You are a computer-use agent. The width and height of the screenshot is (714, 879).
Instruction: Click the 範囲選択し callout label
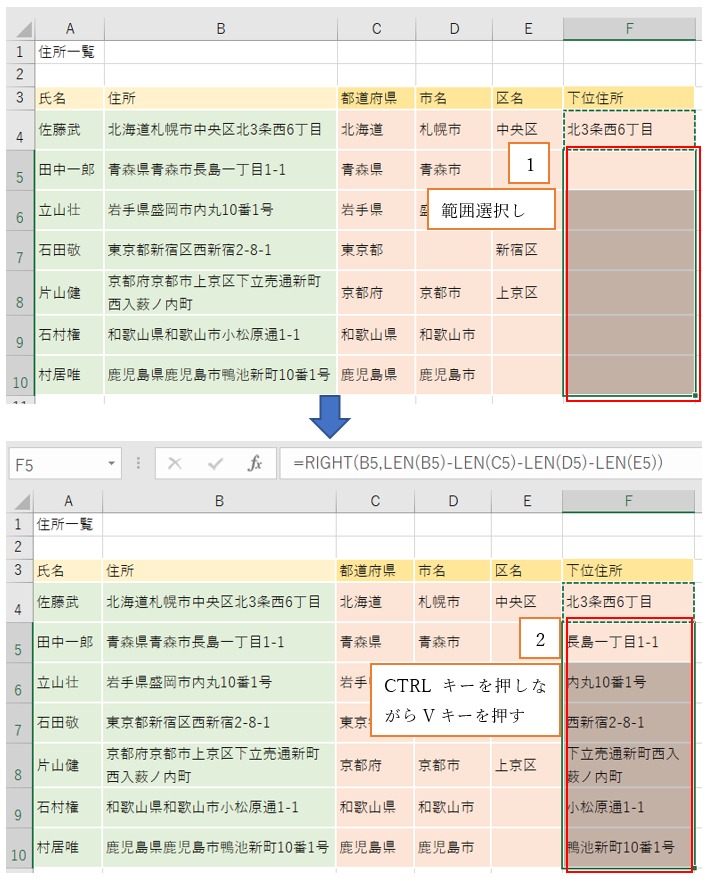pos(490,209)
